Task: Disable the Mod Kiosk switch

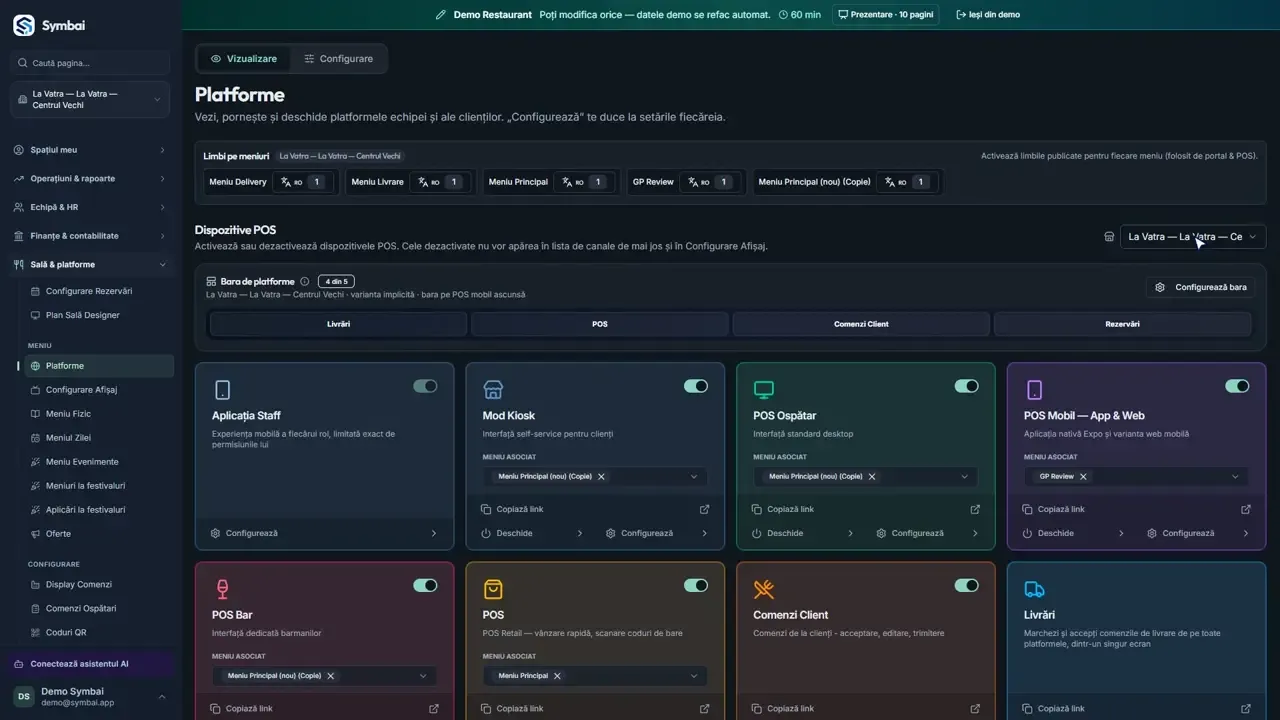Action: 696,386
